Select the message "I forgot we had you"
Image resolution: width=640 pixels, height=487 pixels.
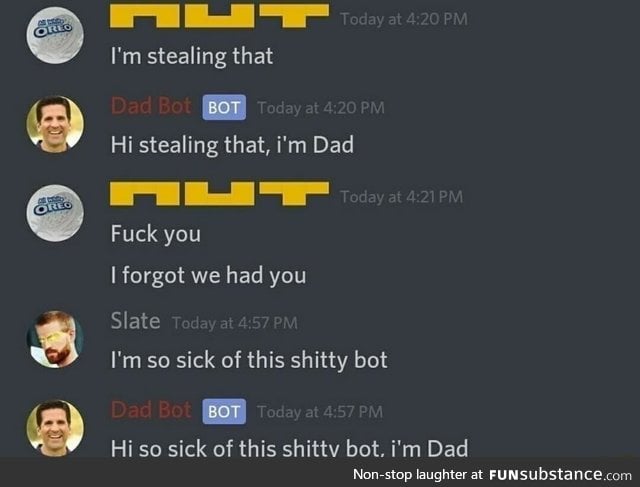click(x=208, y=275)
